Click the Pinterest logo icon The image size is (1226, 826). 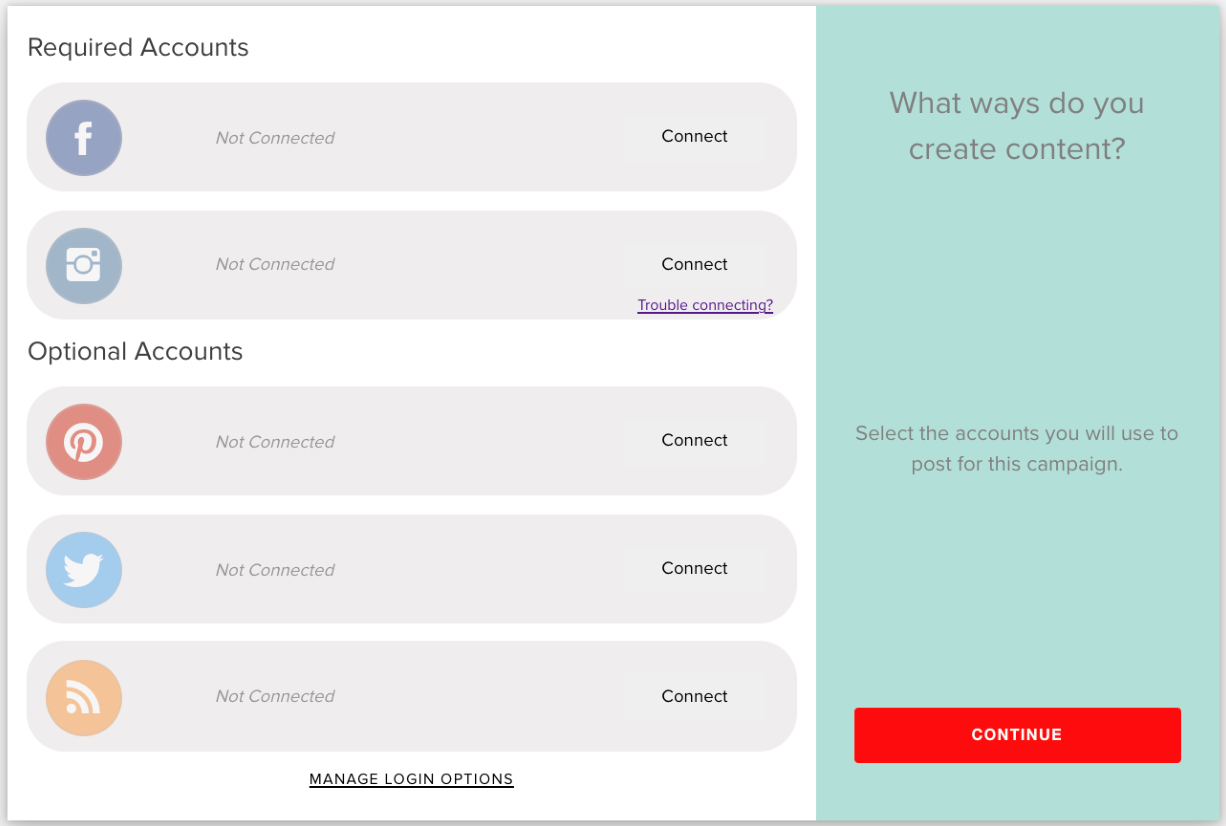tap(84, 442)
